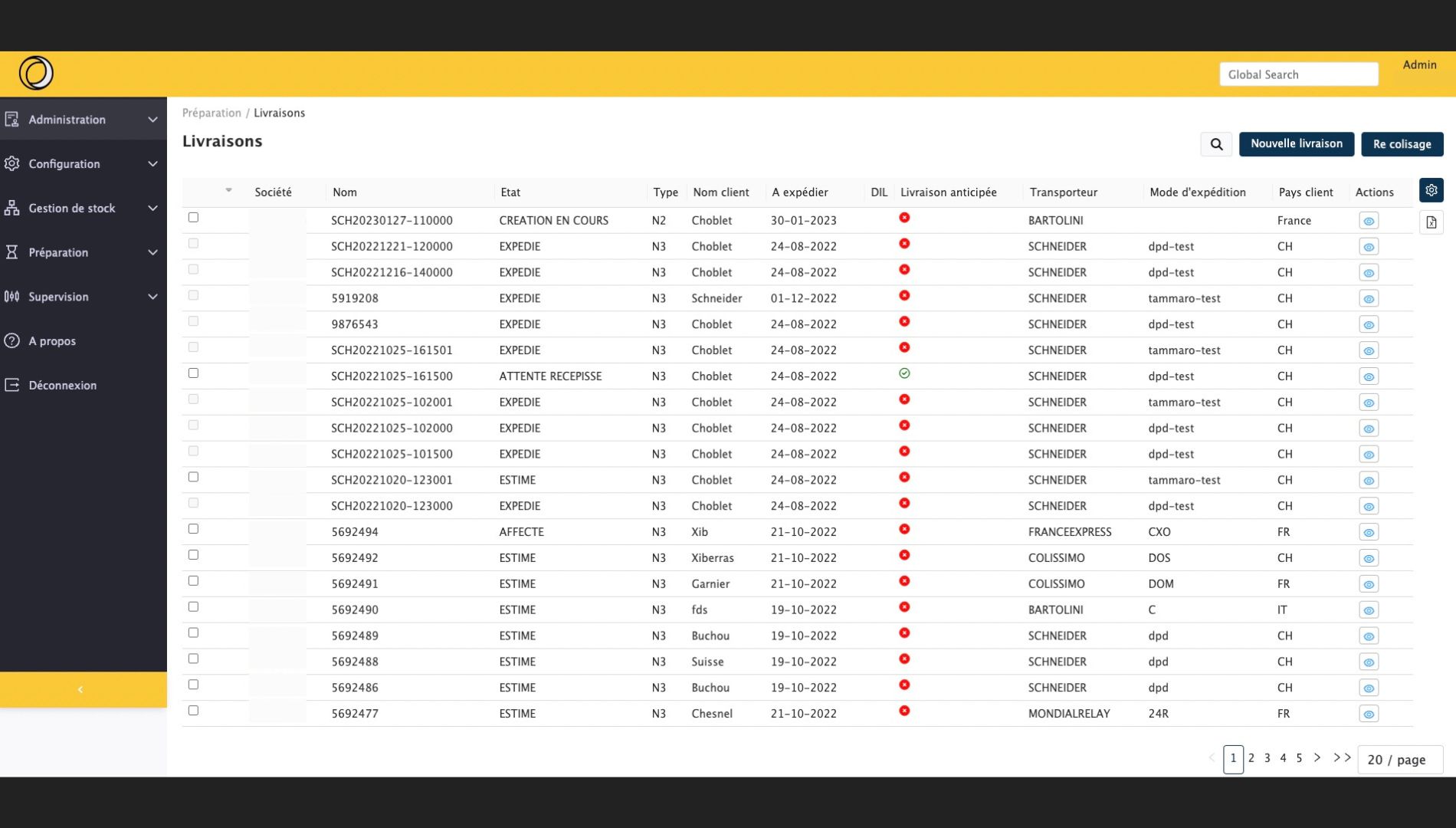View delivery SCH20230127-110000 with eye icon
The width and height of the screenshot is (1456, 828).
(1369, 221)
